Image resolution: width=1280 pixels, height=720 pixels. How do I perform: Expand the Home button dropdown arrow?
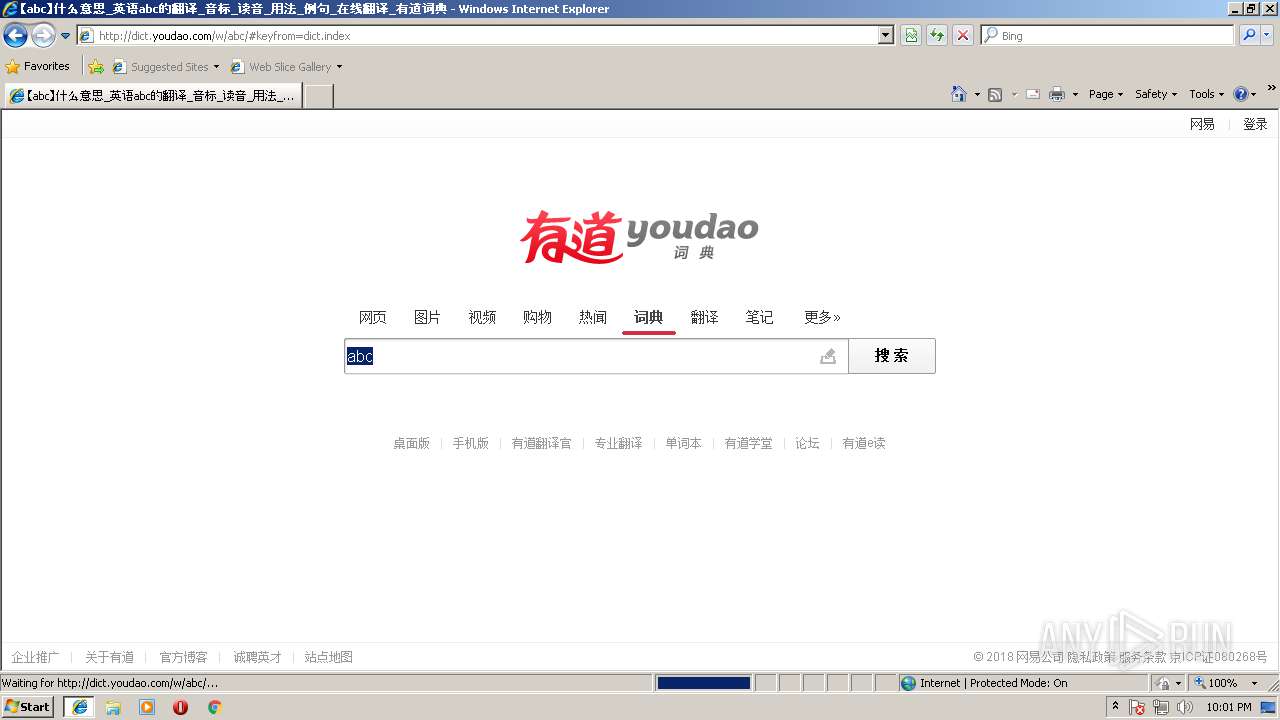click(x=977, y=94)
